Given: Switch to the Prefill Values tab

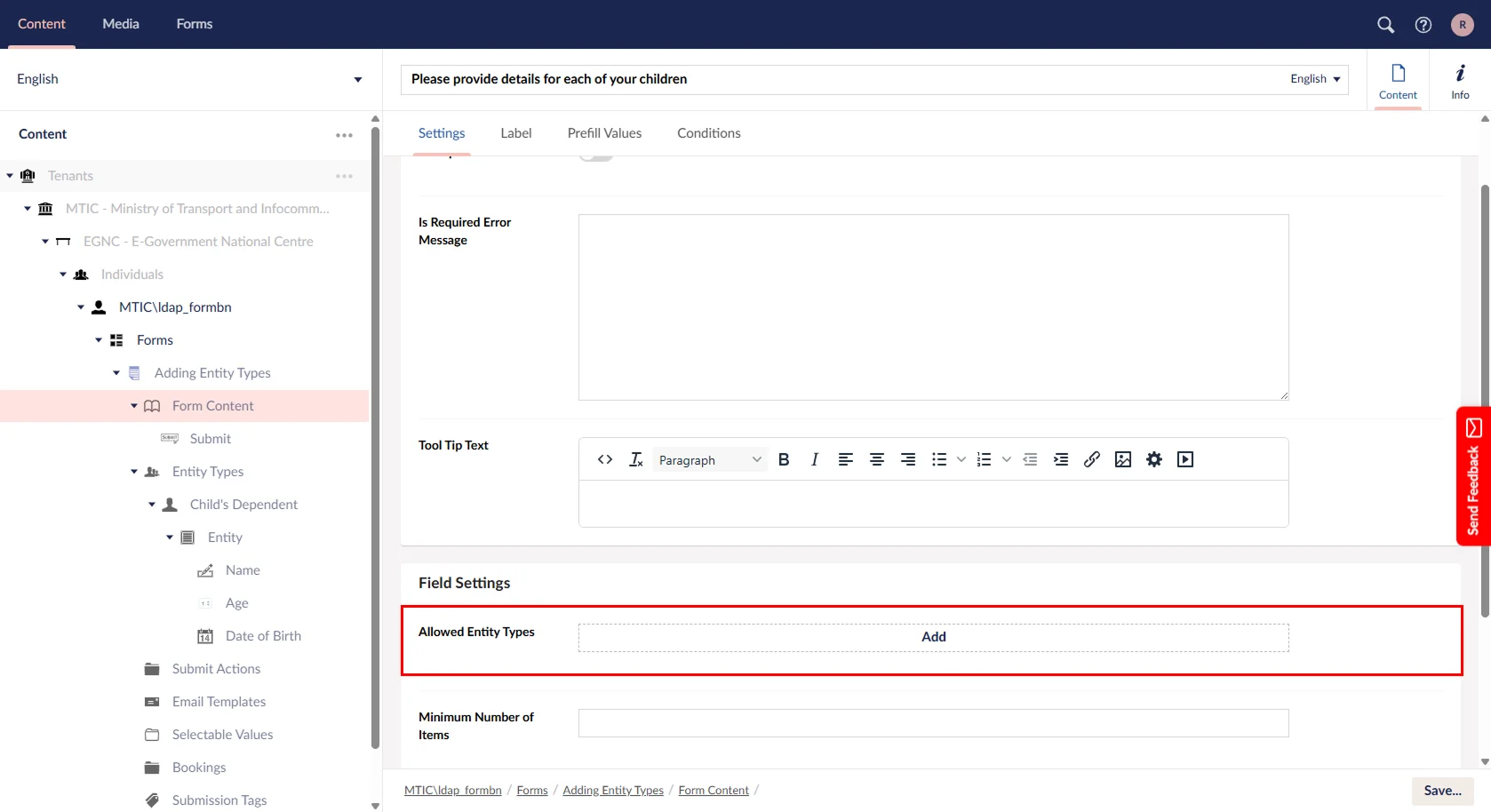Looking at the screenshot, I should tap(604, 133).
